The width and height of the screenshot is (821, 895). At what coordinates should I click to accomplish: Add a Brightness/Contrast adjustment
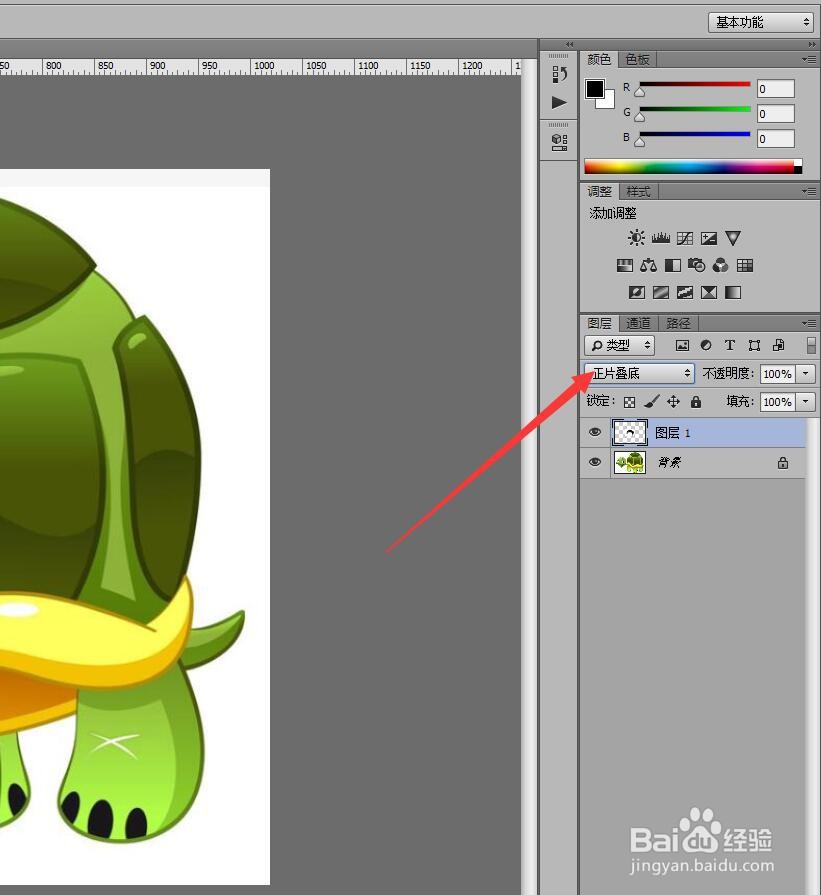point(636,238)
